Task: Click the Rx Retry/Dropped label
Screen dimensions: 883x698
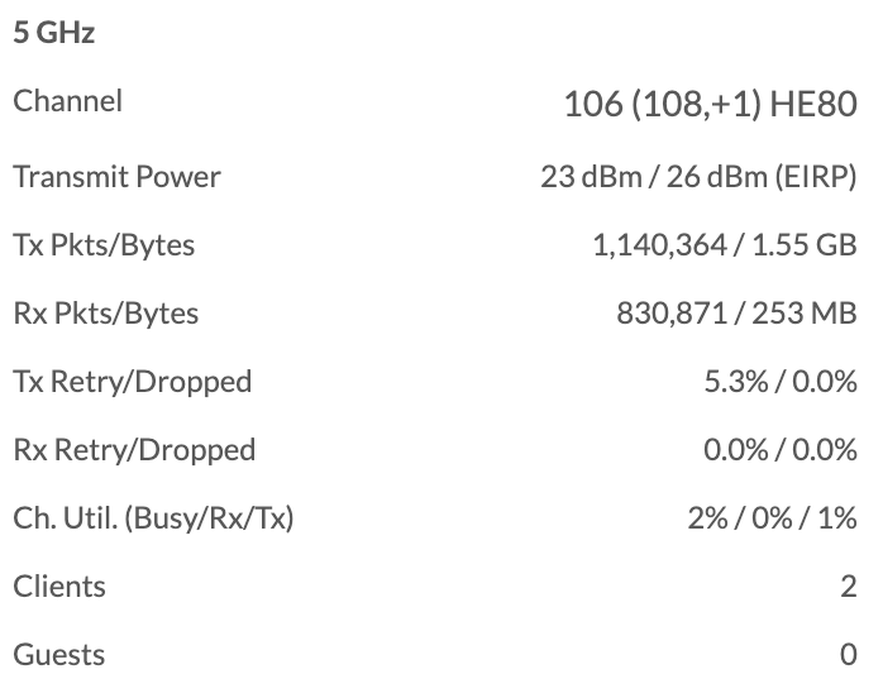Action: 134,450
